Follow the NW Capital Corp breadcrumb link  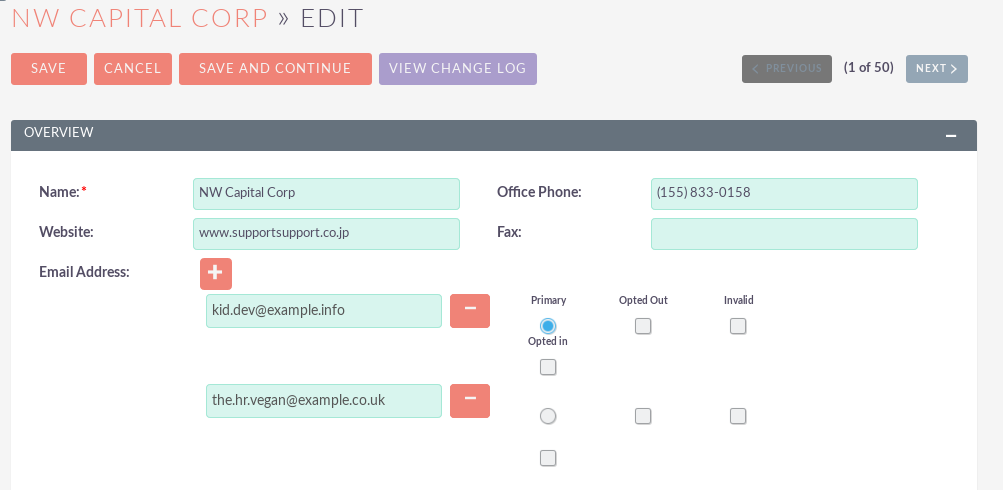(x=140, y=18)
